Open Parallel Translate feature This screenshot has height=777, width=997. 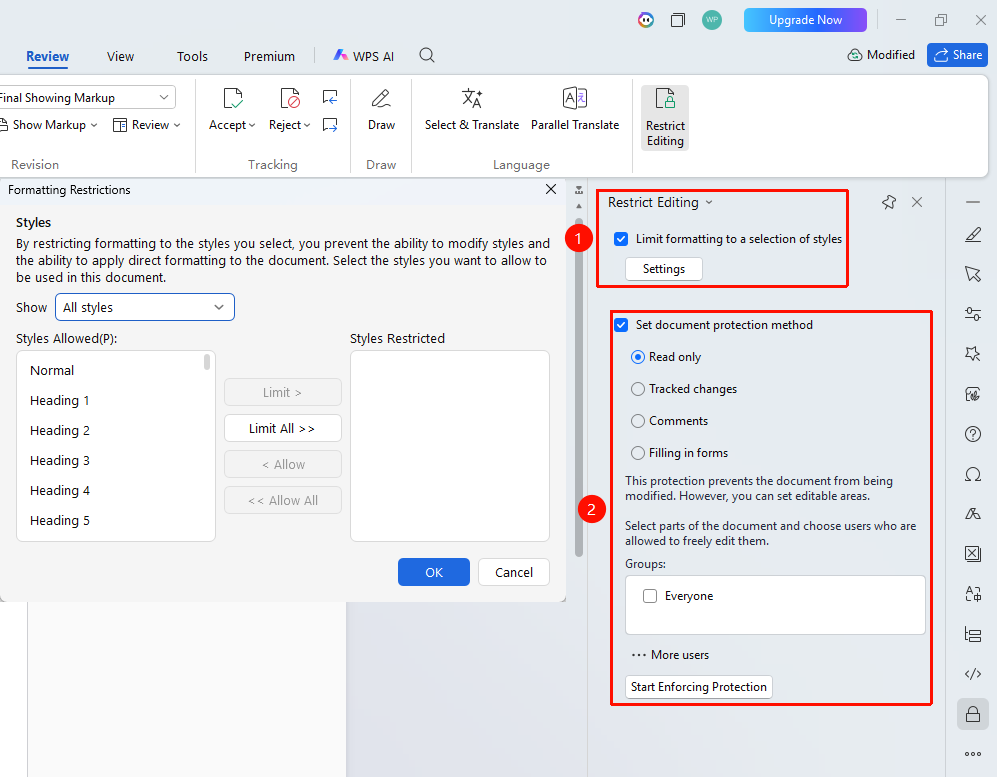575,110
